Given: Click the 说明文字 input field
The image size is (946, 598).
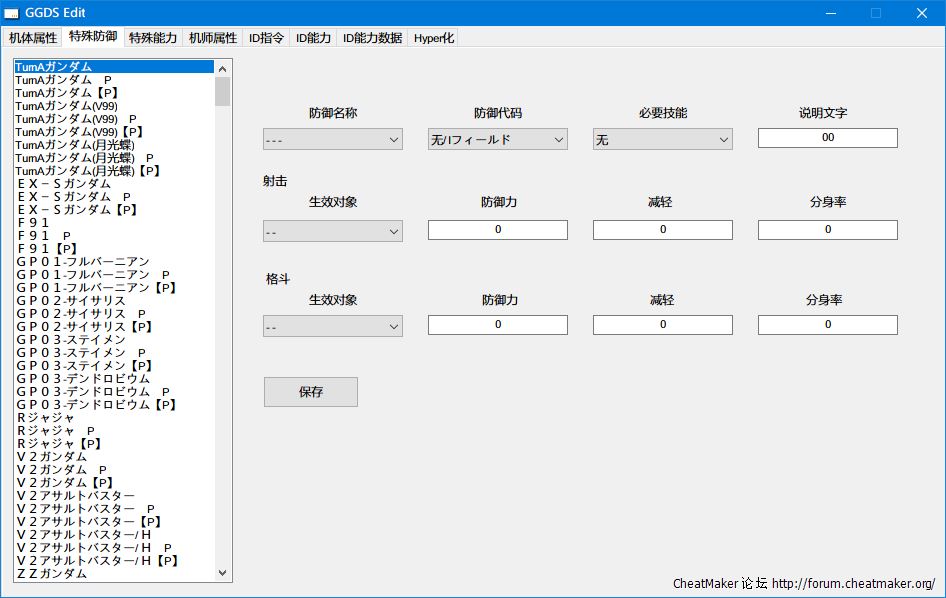Looking at the screenshot, I should click(827, 138).
